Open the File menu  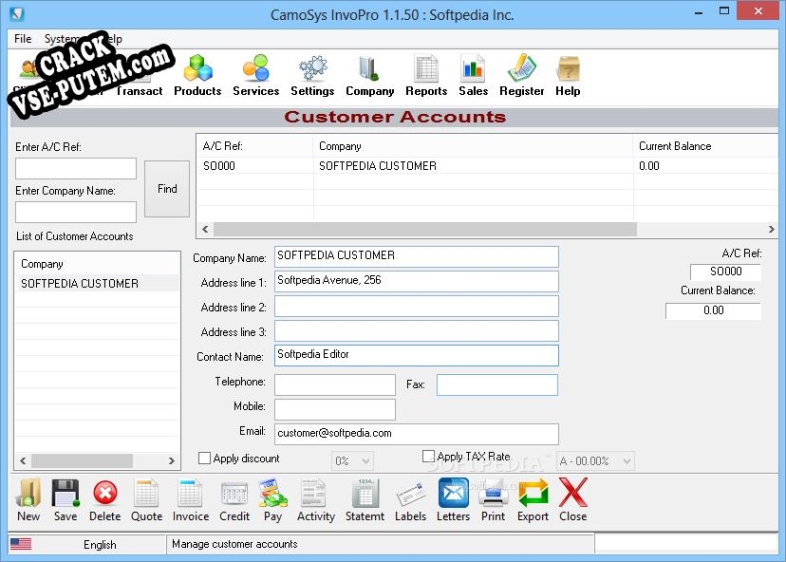[x=23, y=39]
